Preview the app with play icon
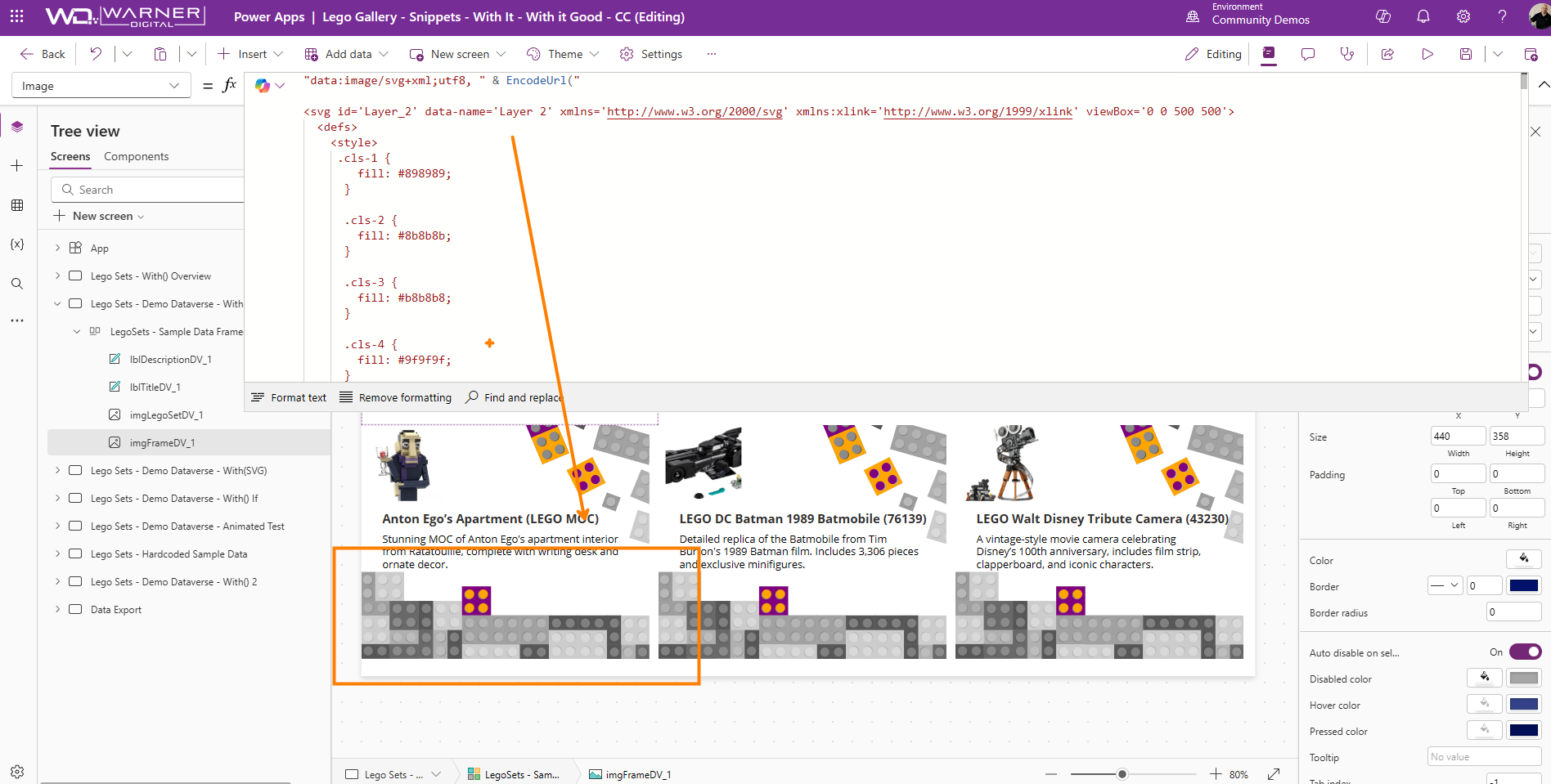 coord(1427,54)
